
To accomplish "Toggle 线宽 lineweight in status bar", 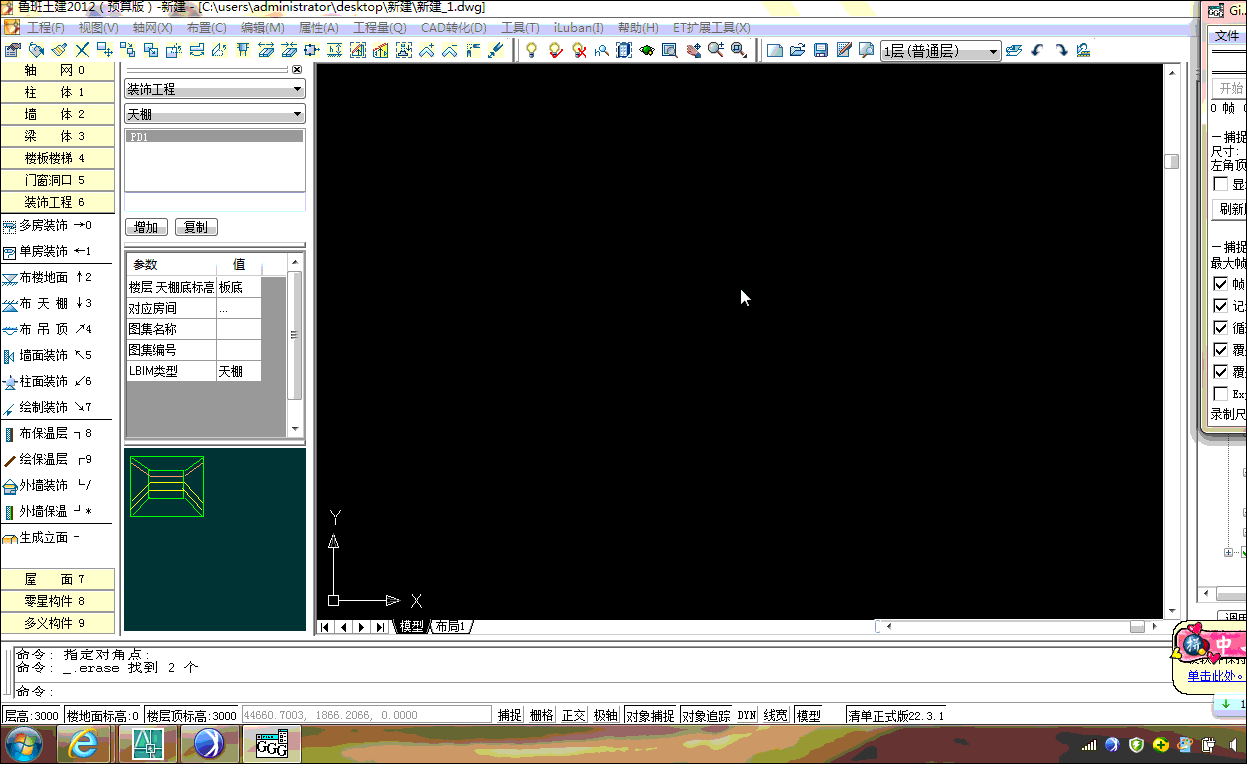I will tap(776, 715).
